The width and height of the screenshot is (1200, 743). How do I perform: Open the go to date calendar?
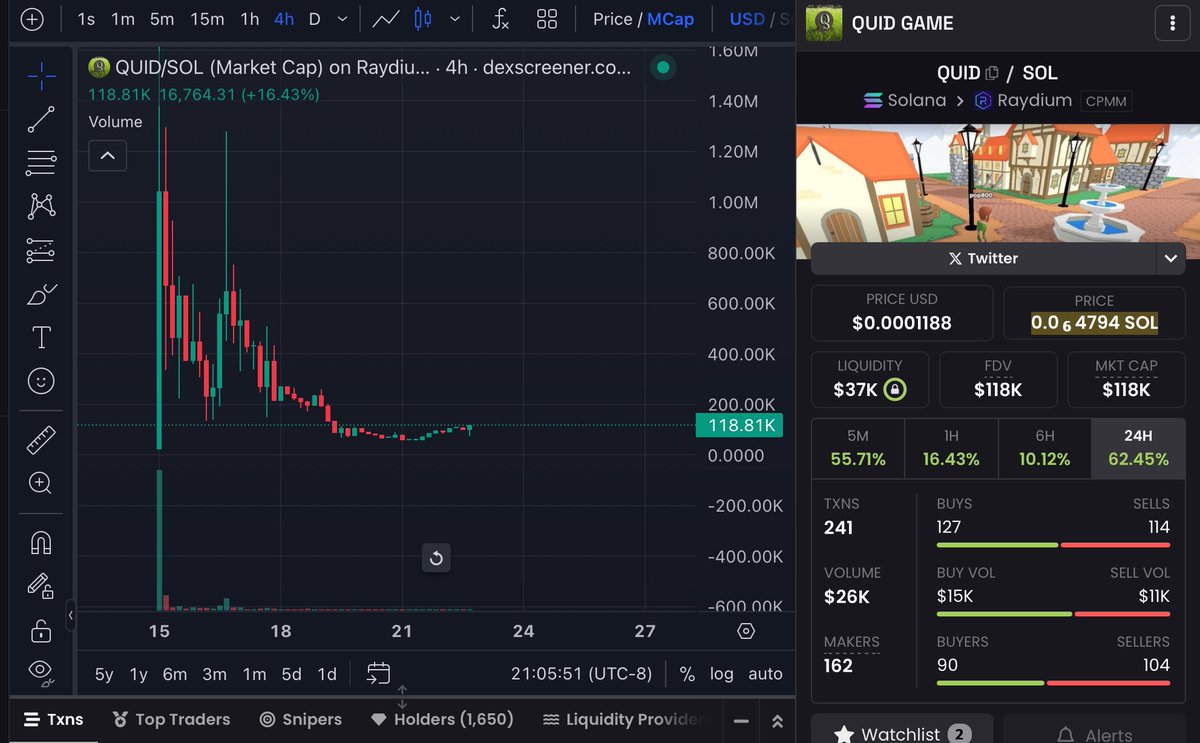point(378,673)
